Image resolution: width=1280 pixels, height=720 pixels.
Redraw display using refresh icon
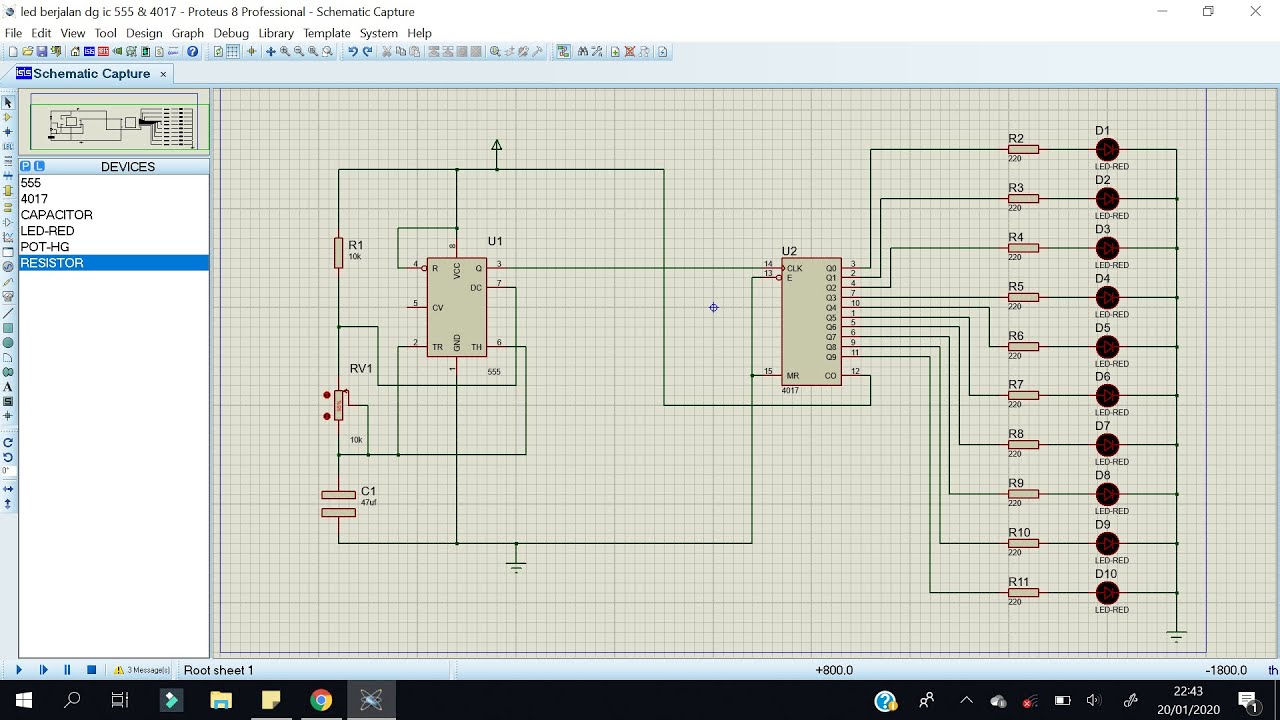point(218,52)
